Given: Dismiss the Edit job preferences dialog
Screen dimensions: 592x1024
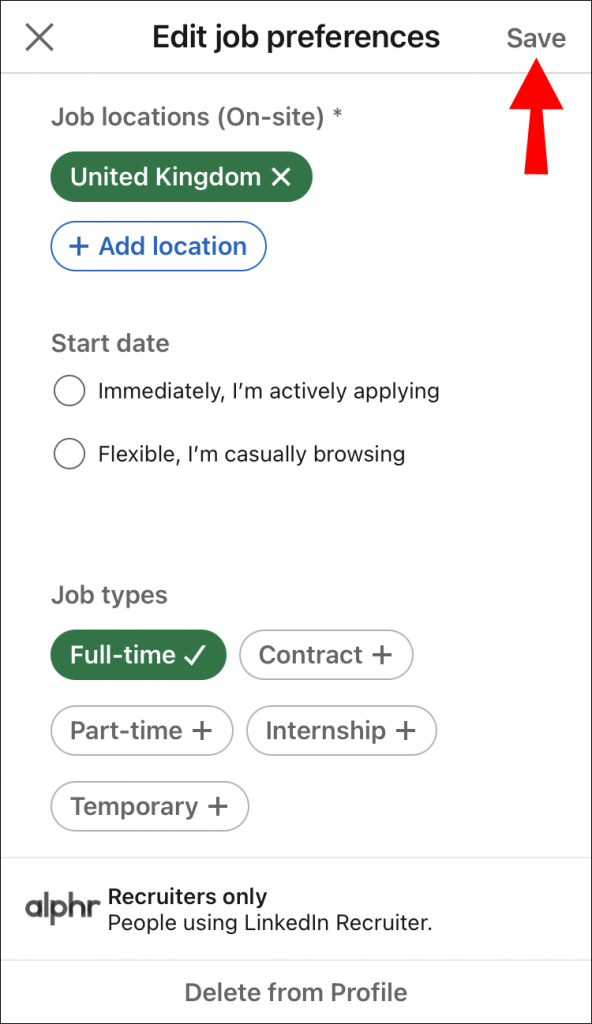Looking at the screenshot, I should point(39,37).
